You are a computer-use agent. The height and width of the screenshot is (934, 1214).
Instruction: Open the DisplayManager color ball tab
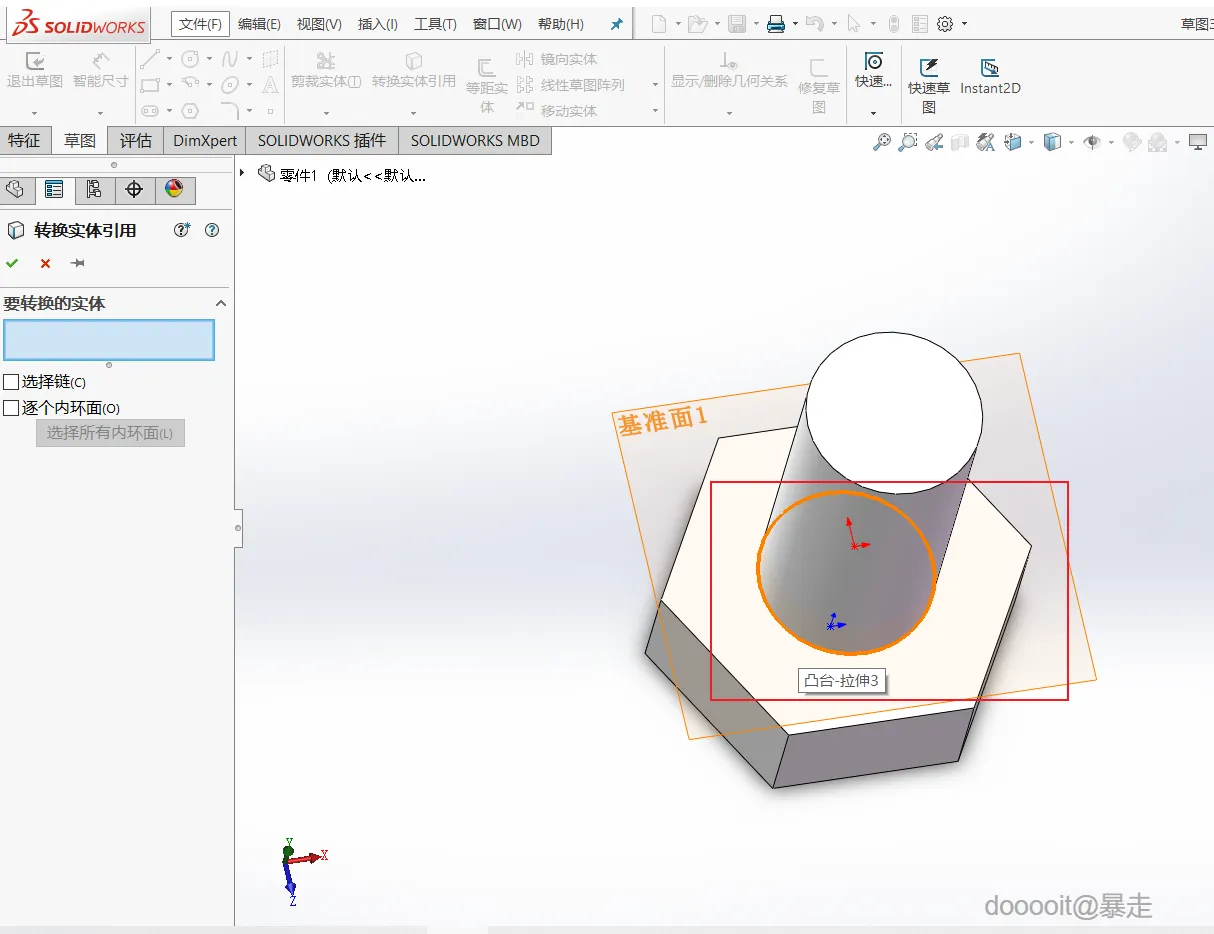174,189
